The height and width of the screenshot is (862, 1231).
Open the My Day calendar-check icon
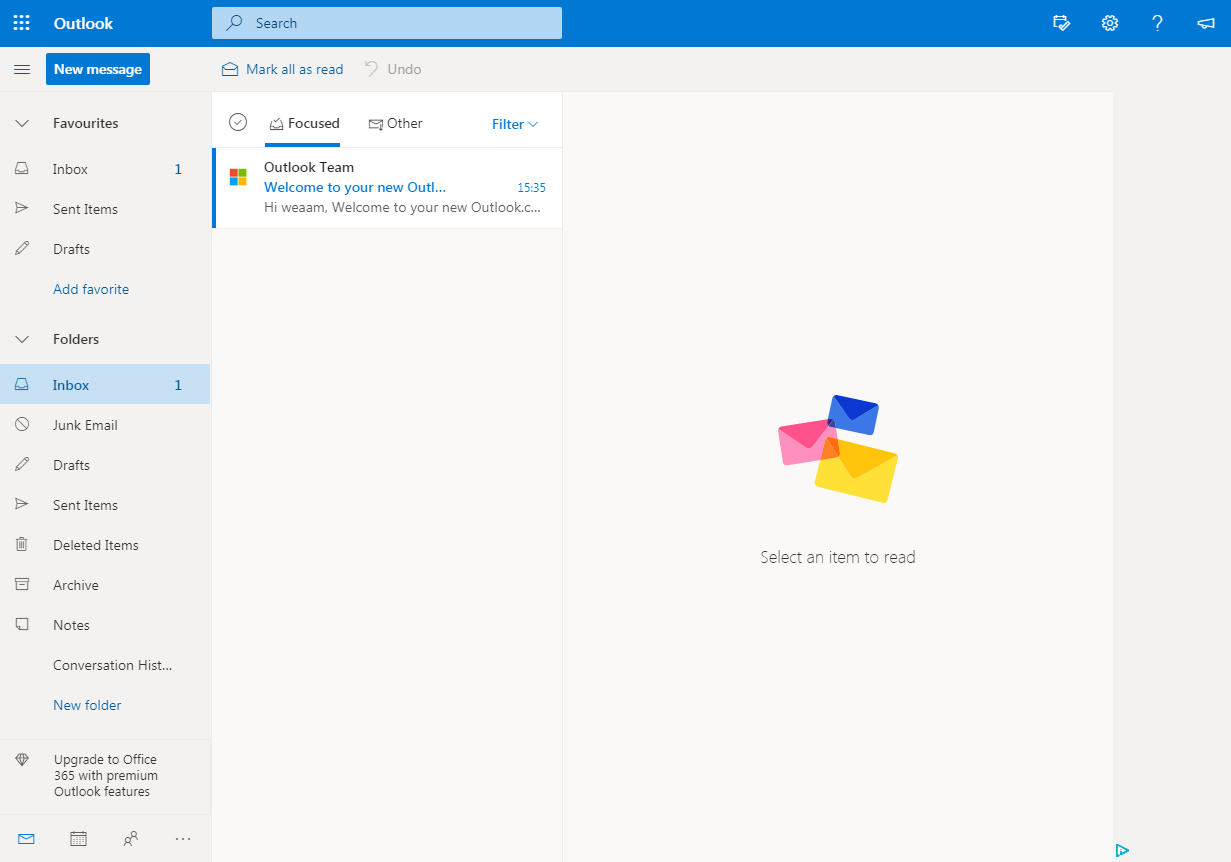point(1062,23)
